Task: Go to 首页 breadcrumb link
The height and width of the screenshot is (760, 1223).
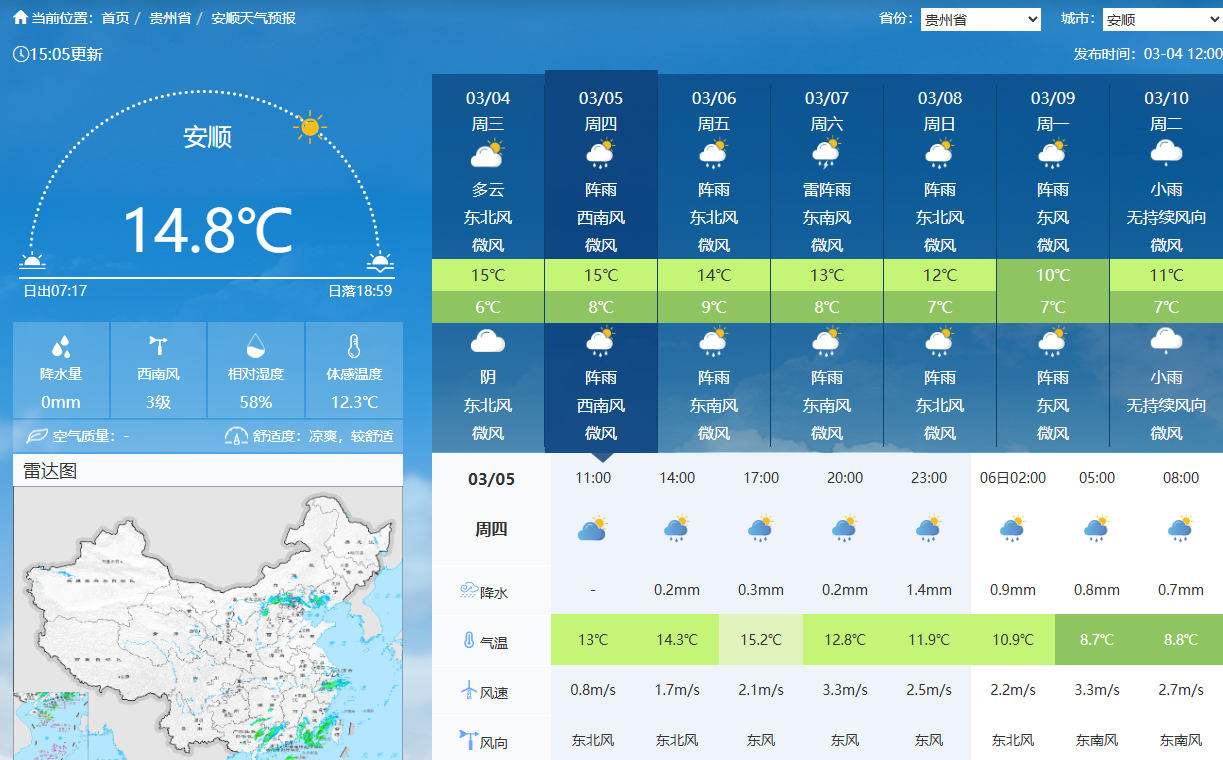Action: pyautogui.click(x=116, y=18)
